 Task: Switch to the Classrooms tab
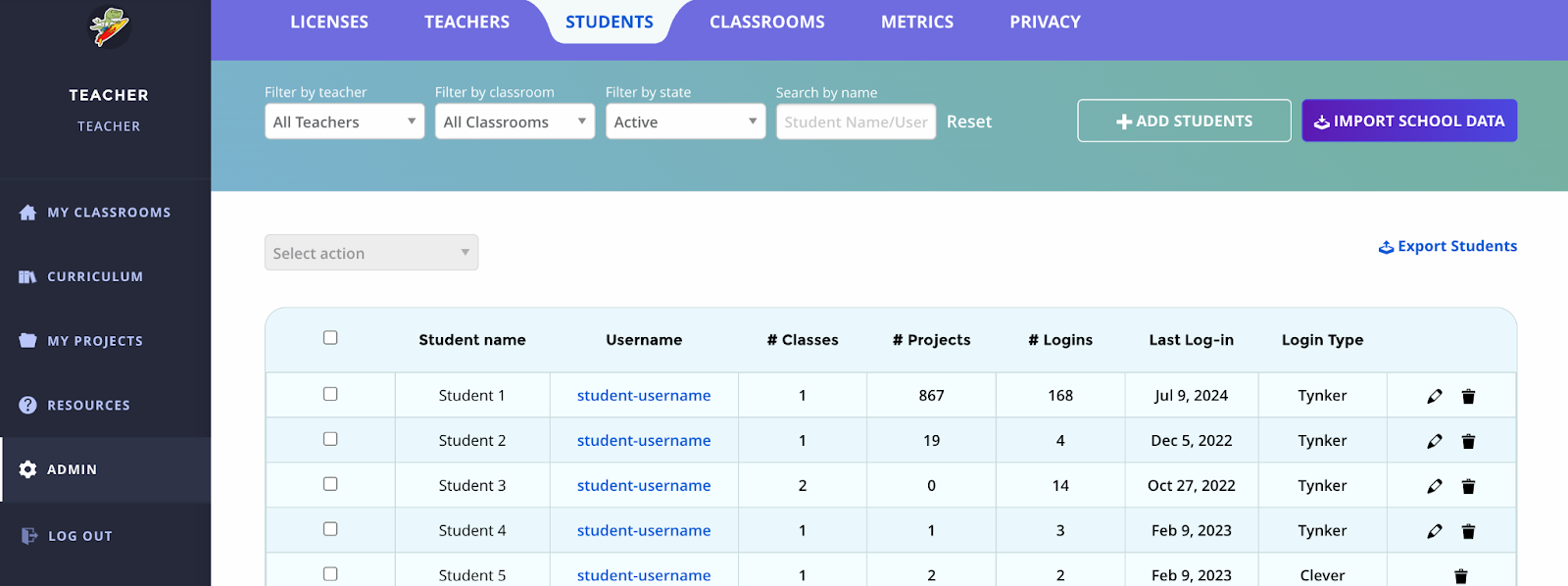[x=766, y=22]
